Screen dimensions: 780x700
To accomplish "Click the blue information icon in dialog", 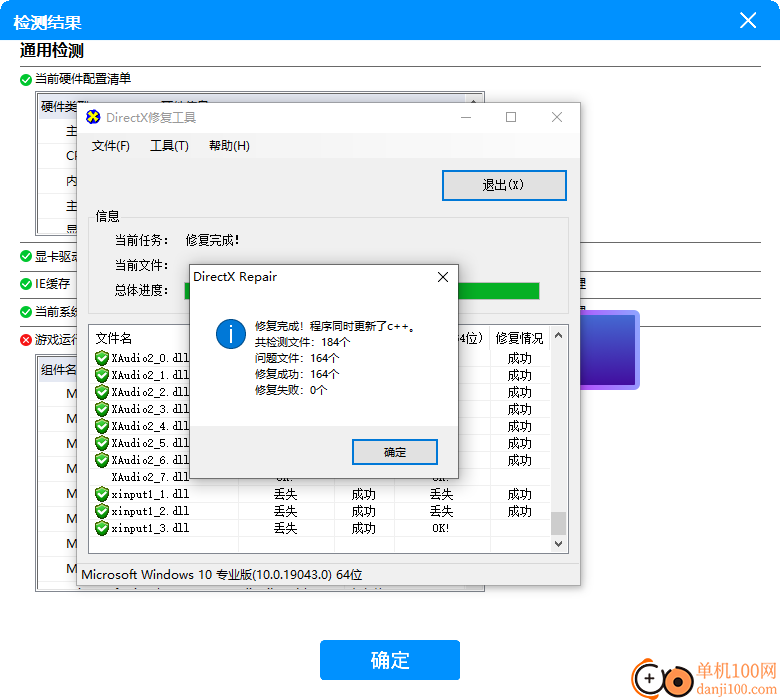I will tap(231, 334).
